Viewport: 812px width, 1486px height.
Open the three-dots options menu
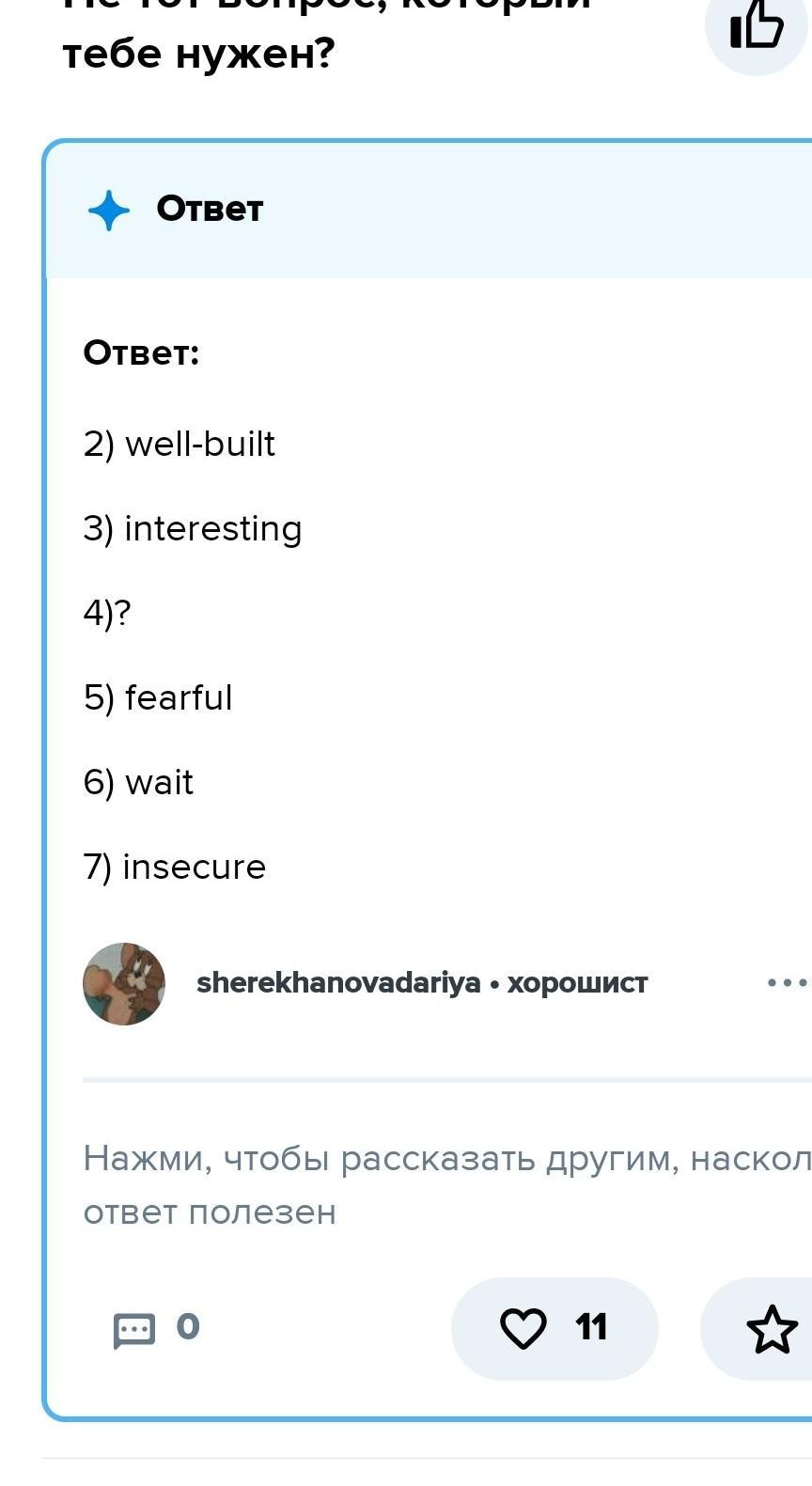tap(788, 983)
